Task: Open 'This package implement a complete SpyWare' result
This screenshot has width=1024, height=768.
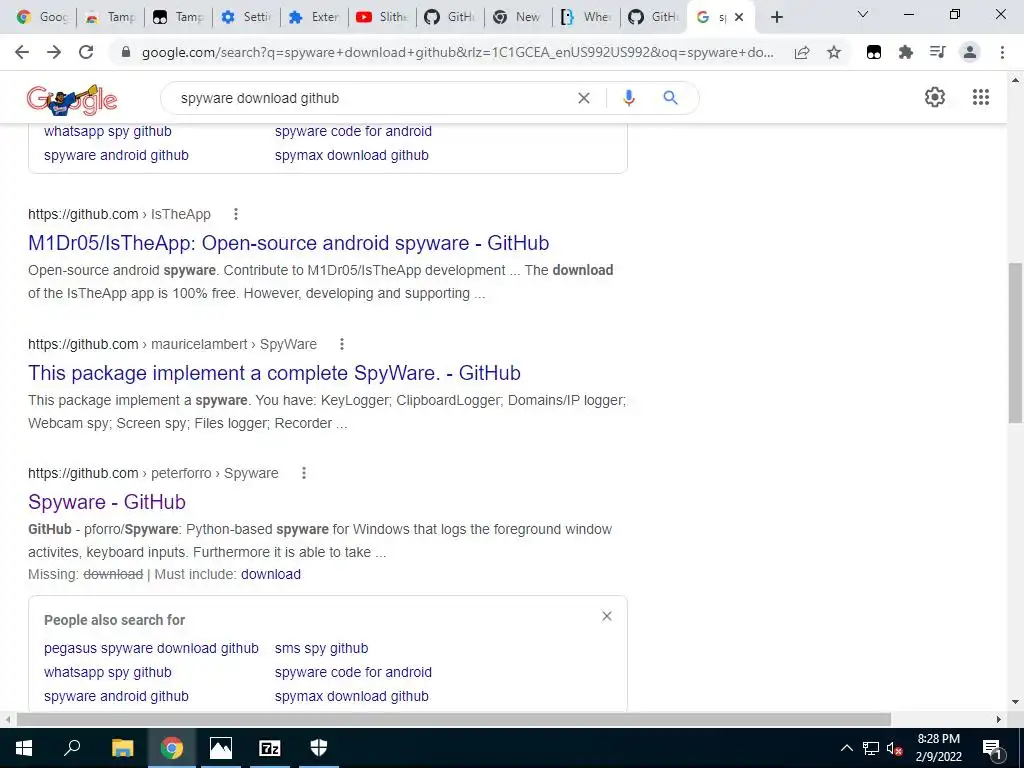Action: coord(274,373)
